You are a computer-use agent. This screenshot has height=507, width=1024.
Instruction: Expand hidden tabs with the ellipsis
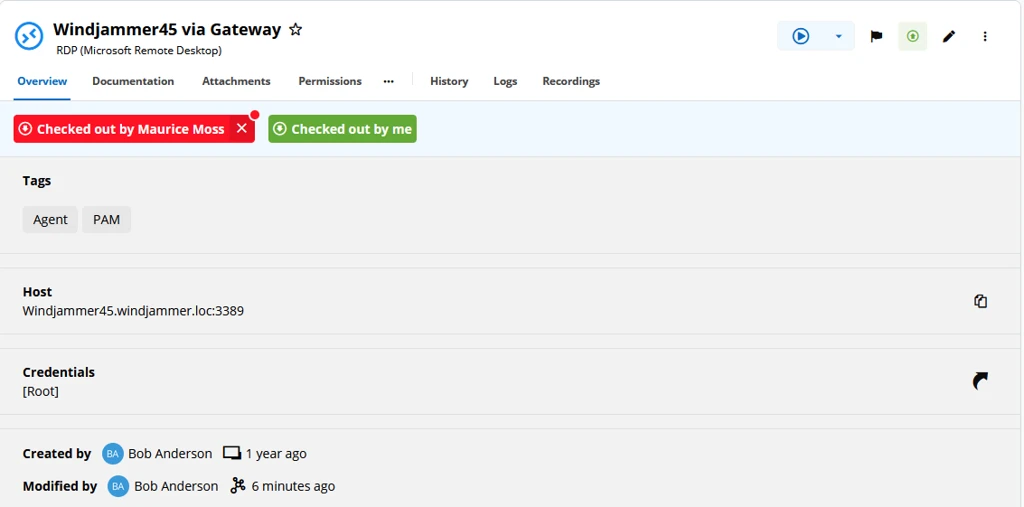(x=389, y=81)
